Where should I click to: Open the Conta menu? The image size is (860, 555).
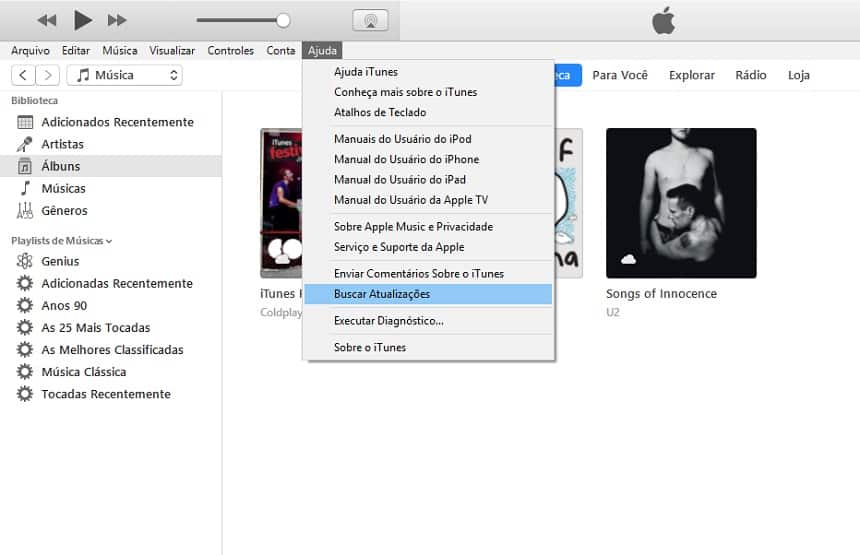point(281,50)
